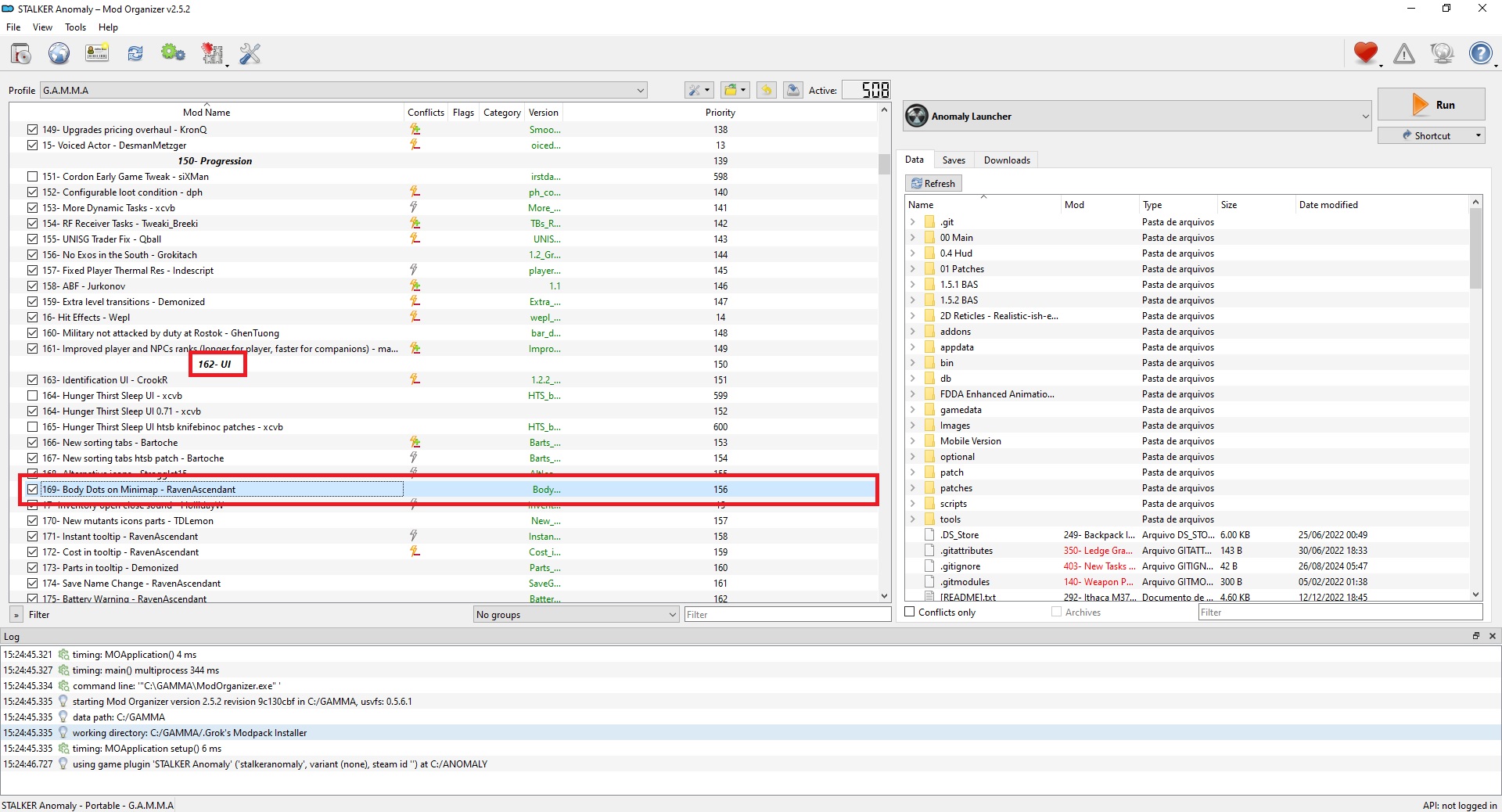Sort mods by the Conflicts column header
Viewport: 1502px width, 812px height.
426,113
